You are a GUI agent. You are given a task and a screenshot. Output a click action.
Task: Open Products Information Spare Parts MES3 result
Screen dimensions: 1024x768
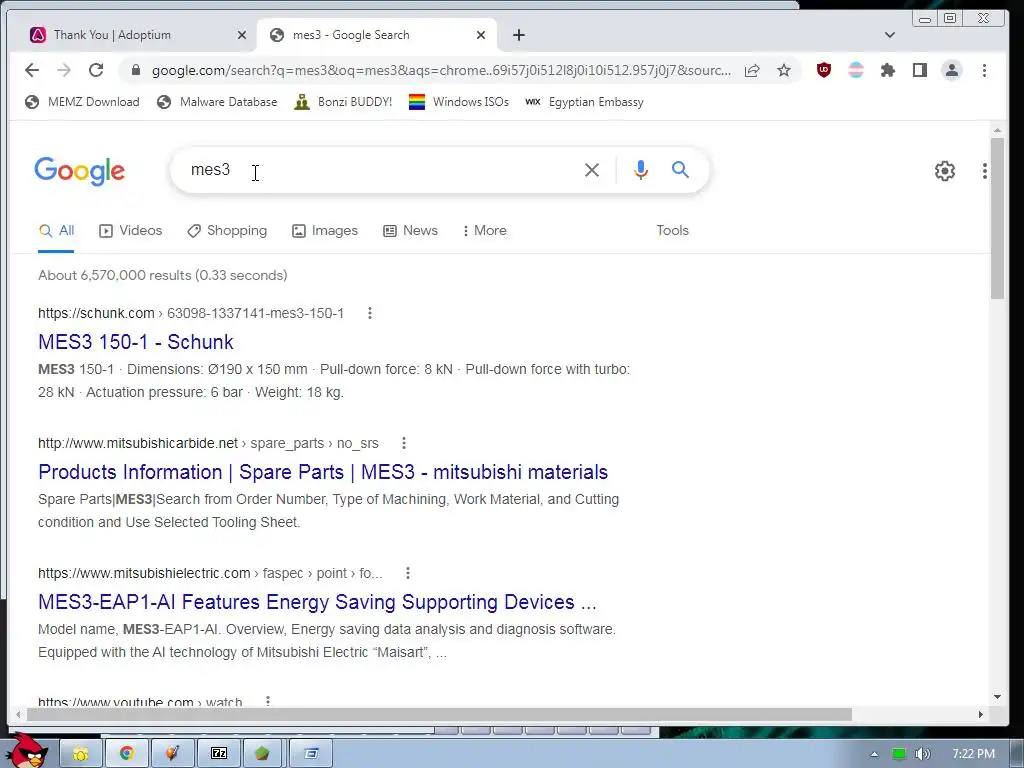323,472
